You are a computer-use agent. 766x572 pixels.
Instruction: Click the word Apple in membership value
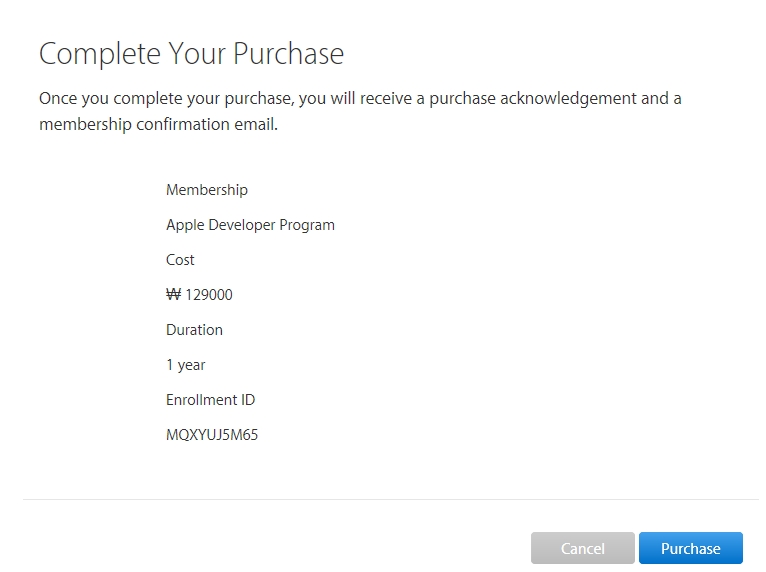tap(185, 225)
